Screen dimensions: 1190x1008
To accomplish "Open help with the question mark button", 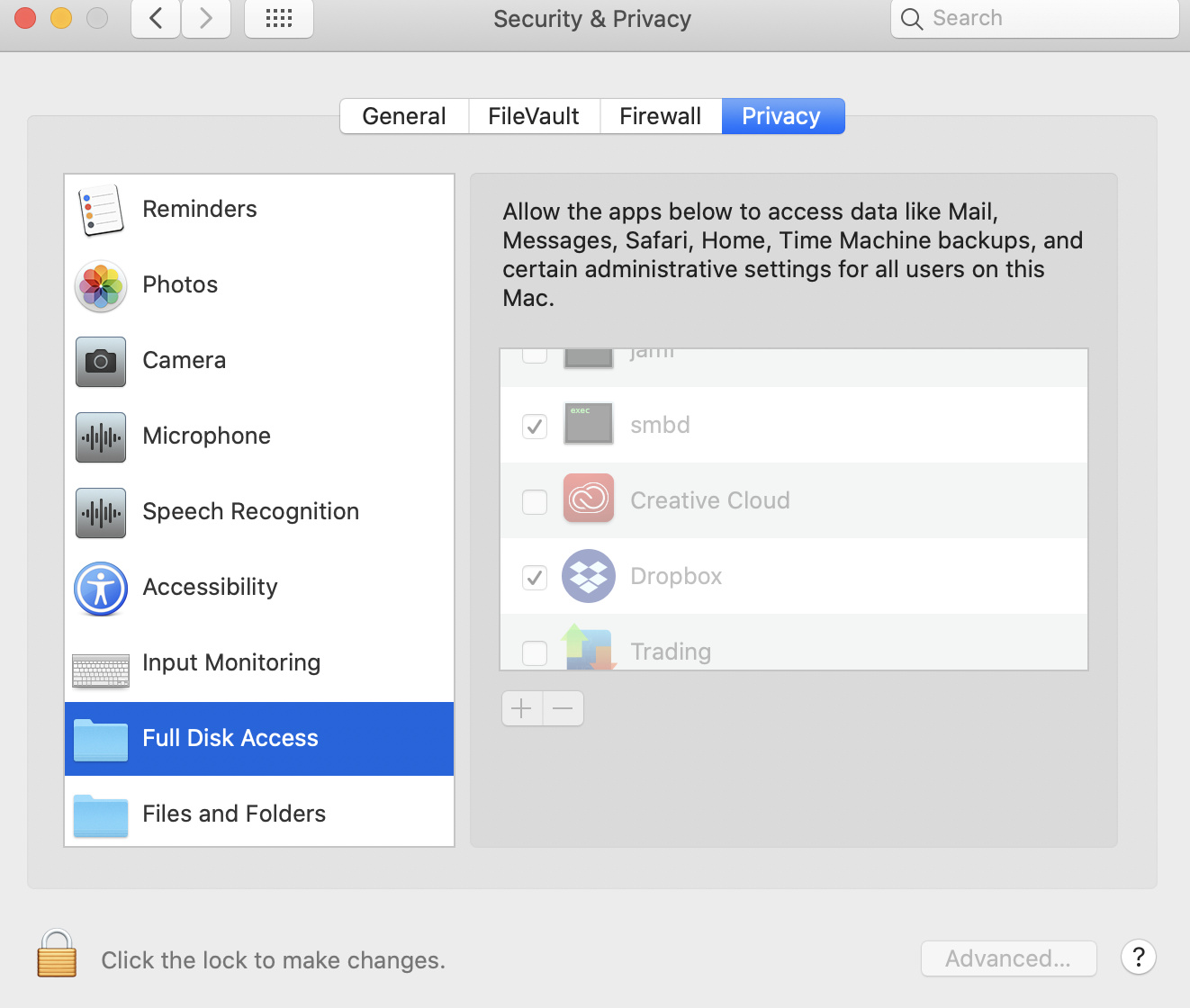I will click(x=1139, y=957).
